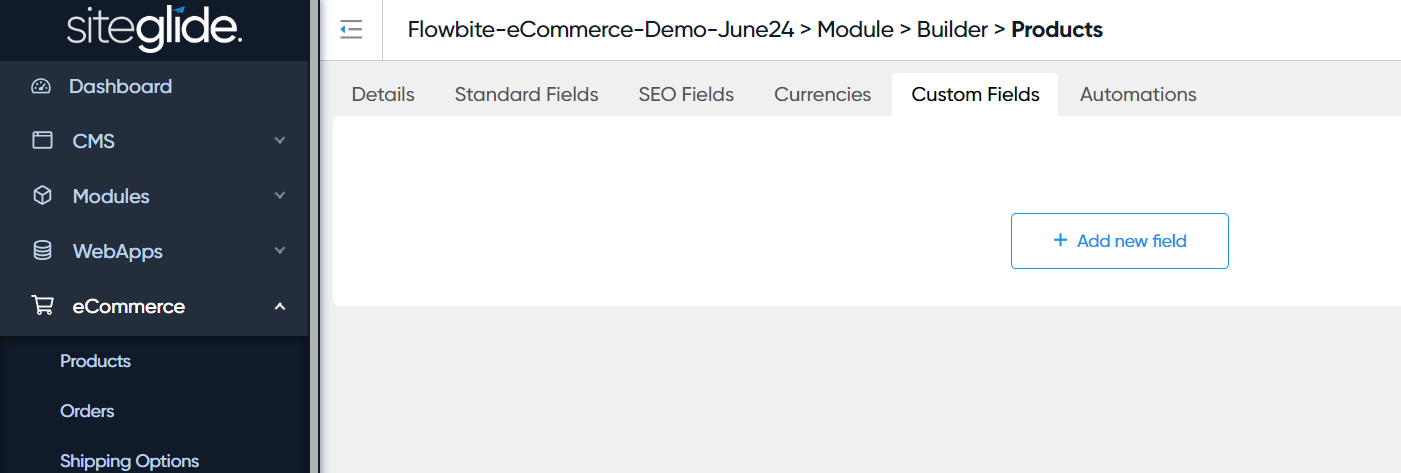
Task: Click the CMS window icon
Action: point(42,141)
